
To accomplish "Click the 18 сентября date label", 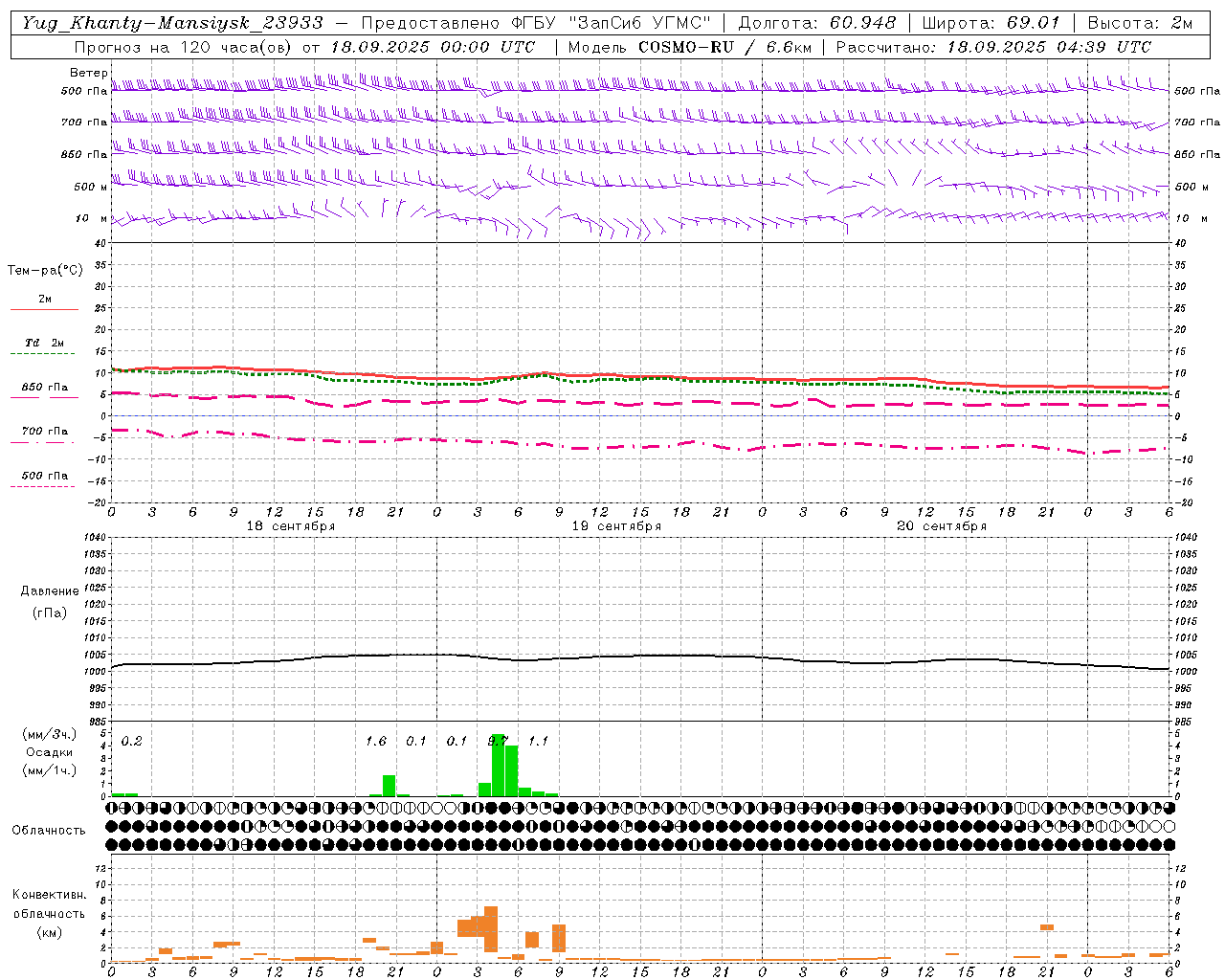I will 291,526.
